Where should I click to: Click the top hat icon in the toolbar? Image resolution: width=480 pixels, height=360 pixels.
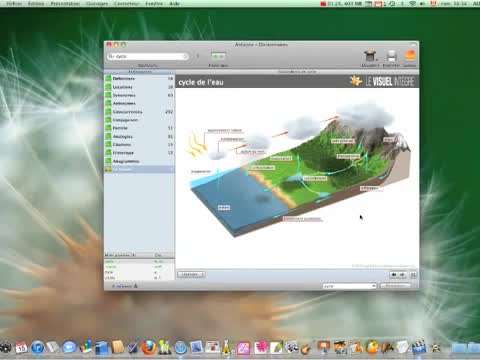(x=370, y=56)
